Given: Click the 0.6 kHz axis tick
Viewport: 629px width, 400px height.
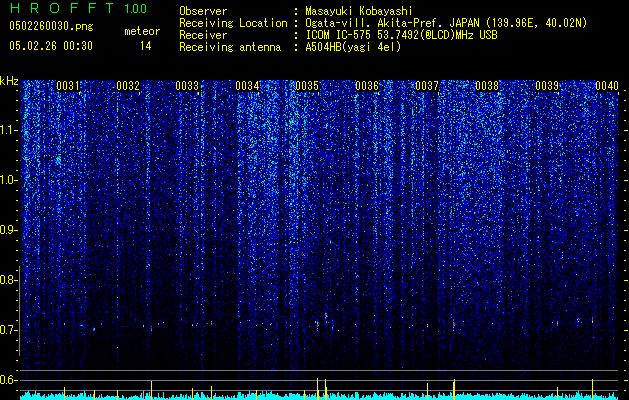Looking at the screenshot, I should pyautogui.click(x=9, y=380).
